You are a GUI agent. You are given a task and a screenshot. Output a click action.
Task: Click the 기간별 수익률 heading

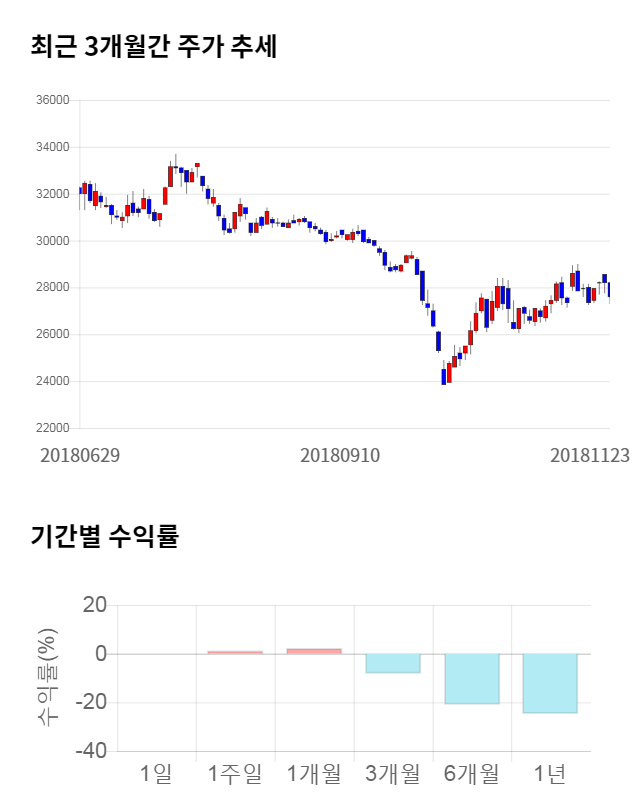[104, 536]
